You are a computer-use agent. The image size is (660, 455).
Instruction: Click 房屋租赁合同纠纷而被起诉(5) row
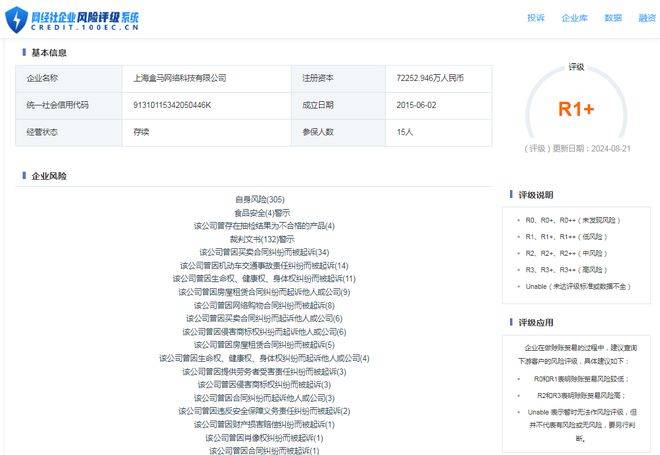click(x=264, y=345)
